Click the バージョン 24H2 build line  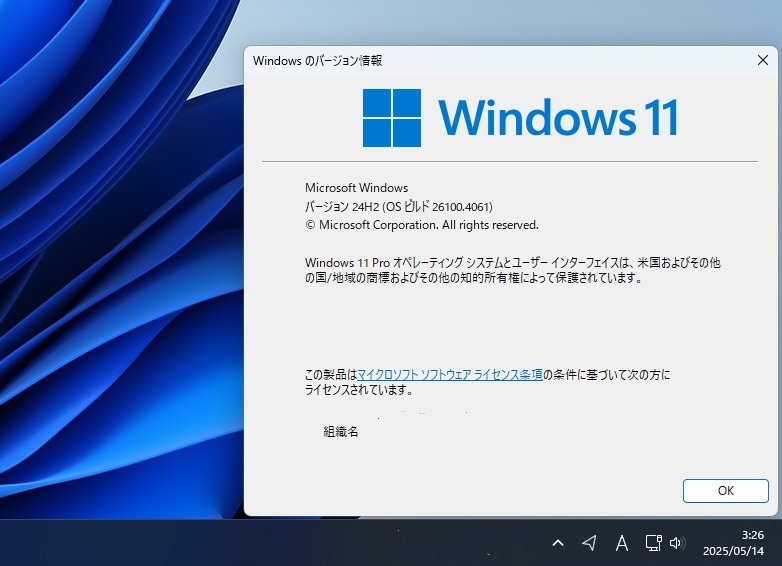coord(398,206)
